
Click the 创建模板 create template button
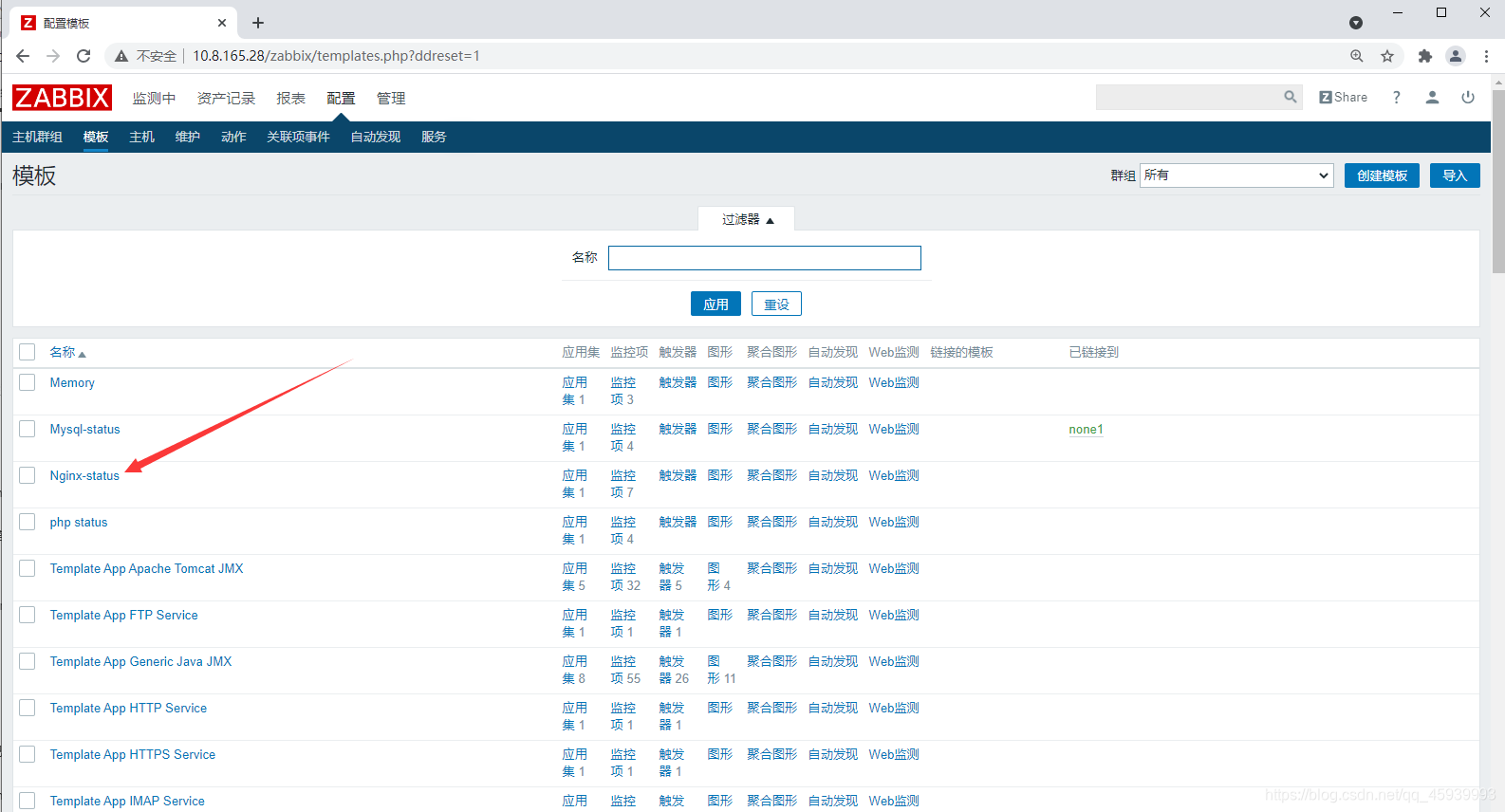pyautogui.click(x=1382, y=175)
